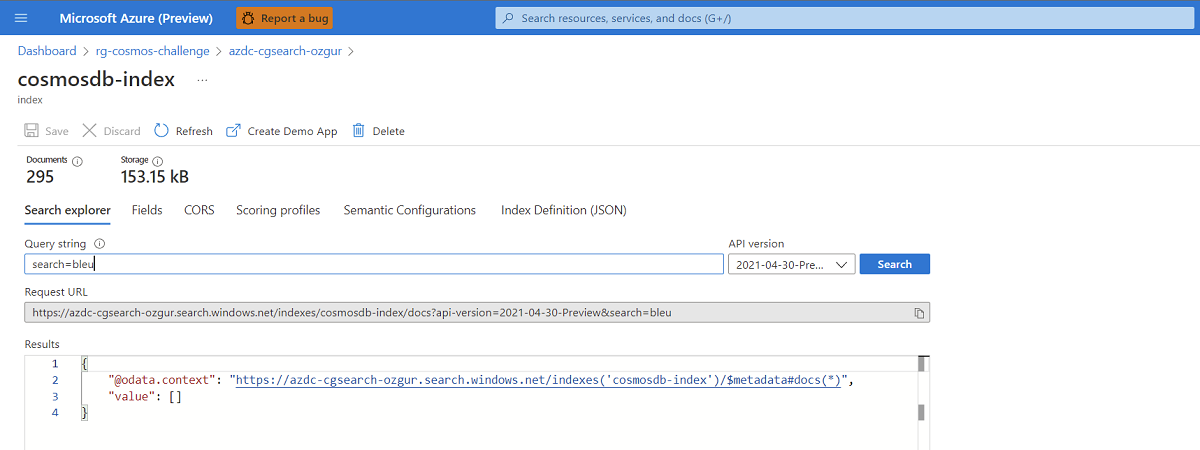Click the documents count 295

click(40, 177)
